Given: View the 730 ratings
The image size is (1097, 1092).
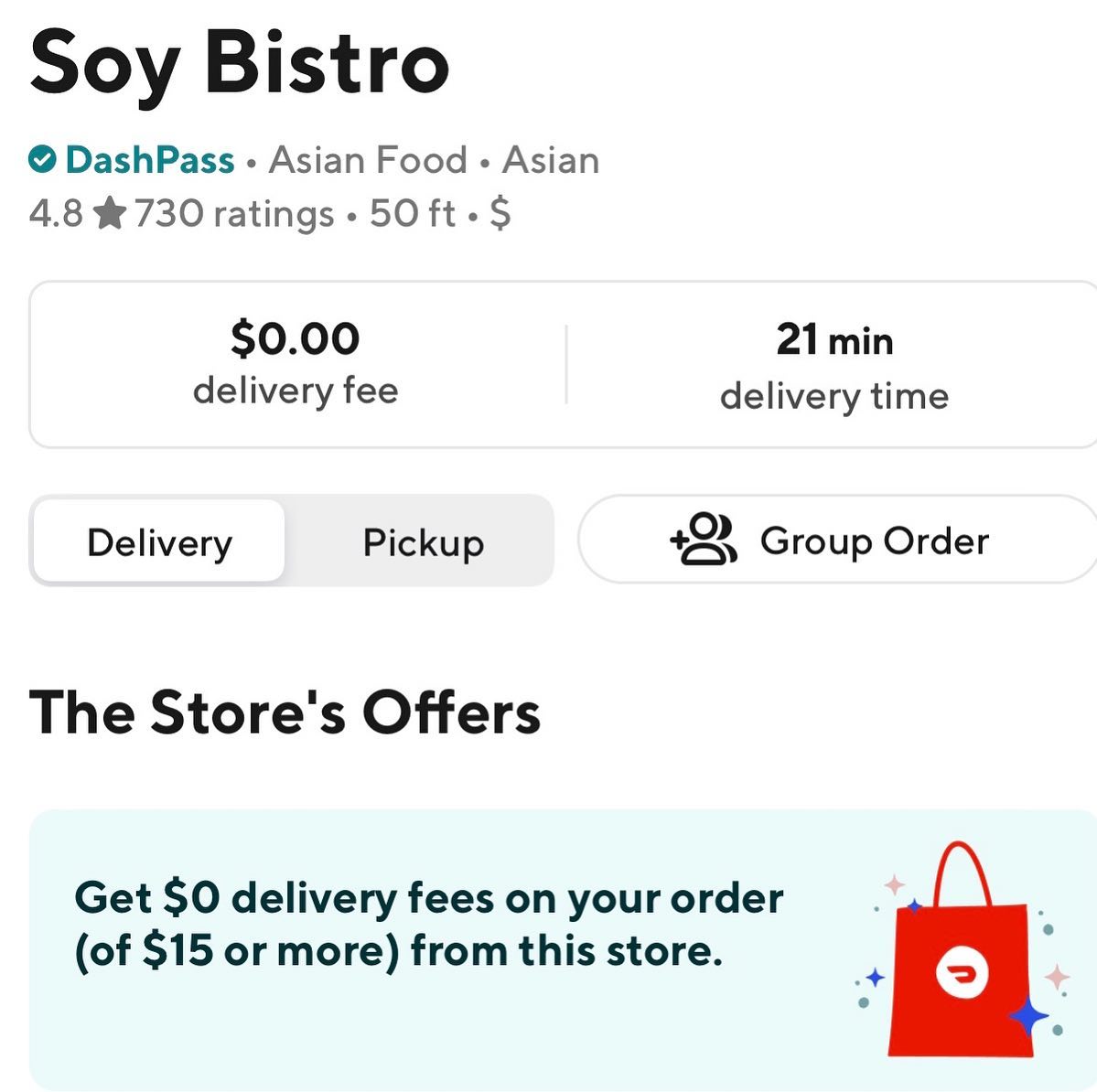Looking at the screenshot, I should click(234, 214).
